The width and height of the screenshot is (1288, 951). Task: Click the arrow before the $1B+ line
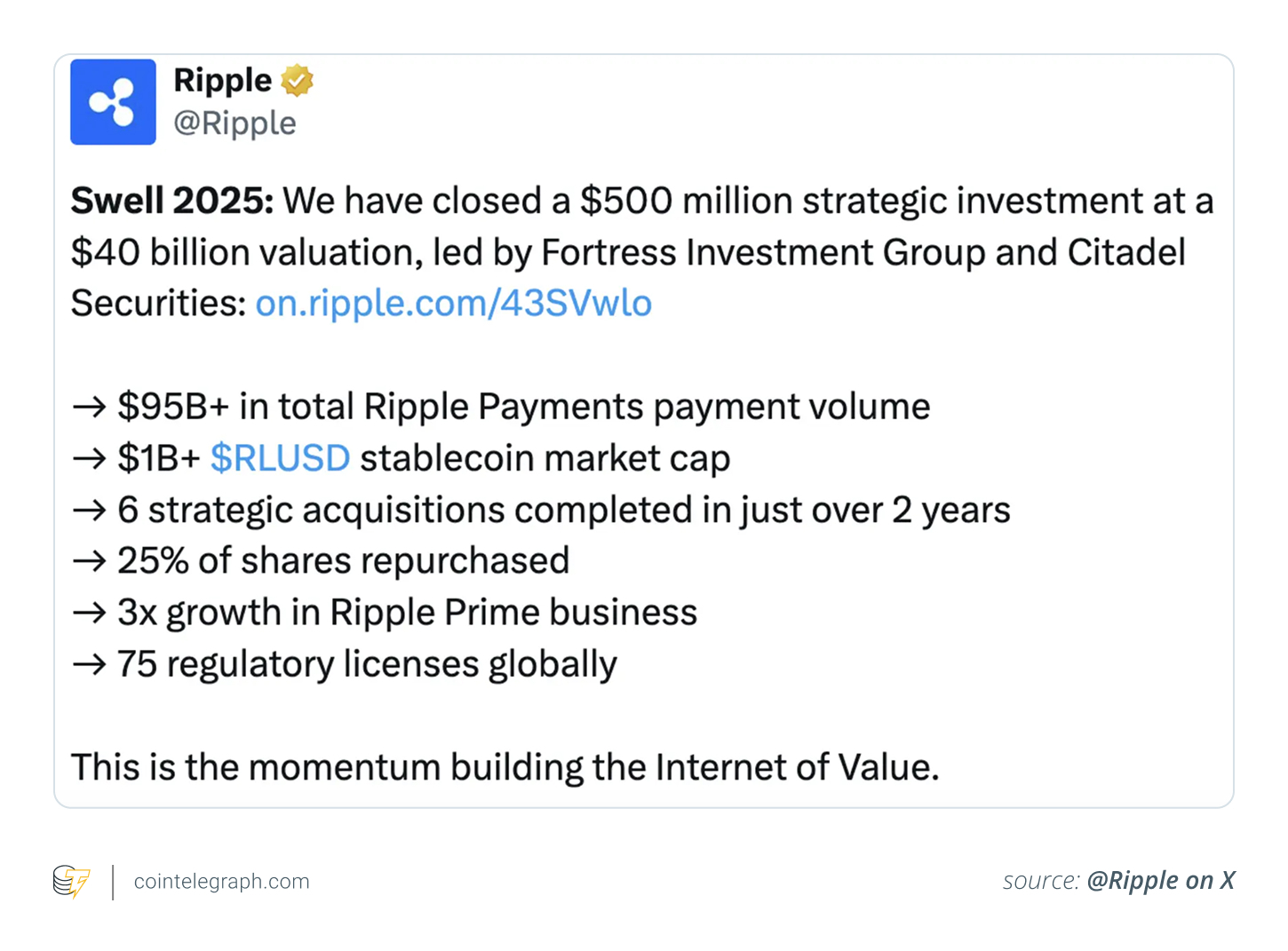(x=89, y=459)
